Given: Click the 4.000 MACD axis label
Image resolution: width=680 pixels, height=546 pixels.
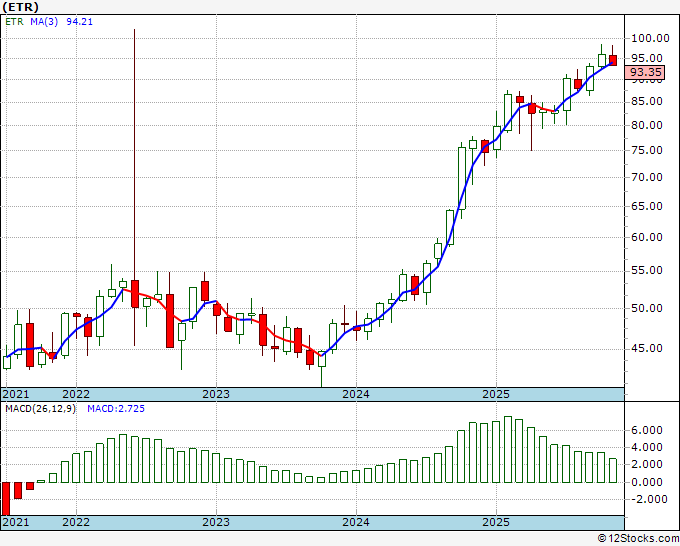Looking at the screenshot, I should tap(647, 447).
